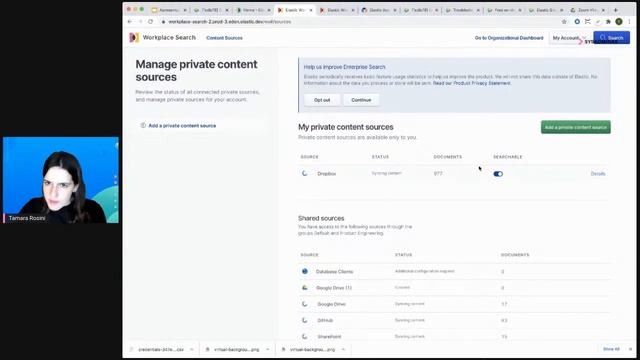Open the Chrome profile avatar
The height and width of the screenshot is (360, 640).
[x=619, y=22]
